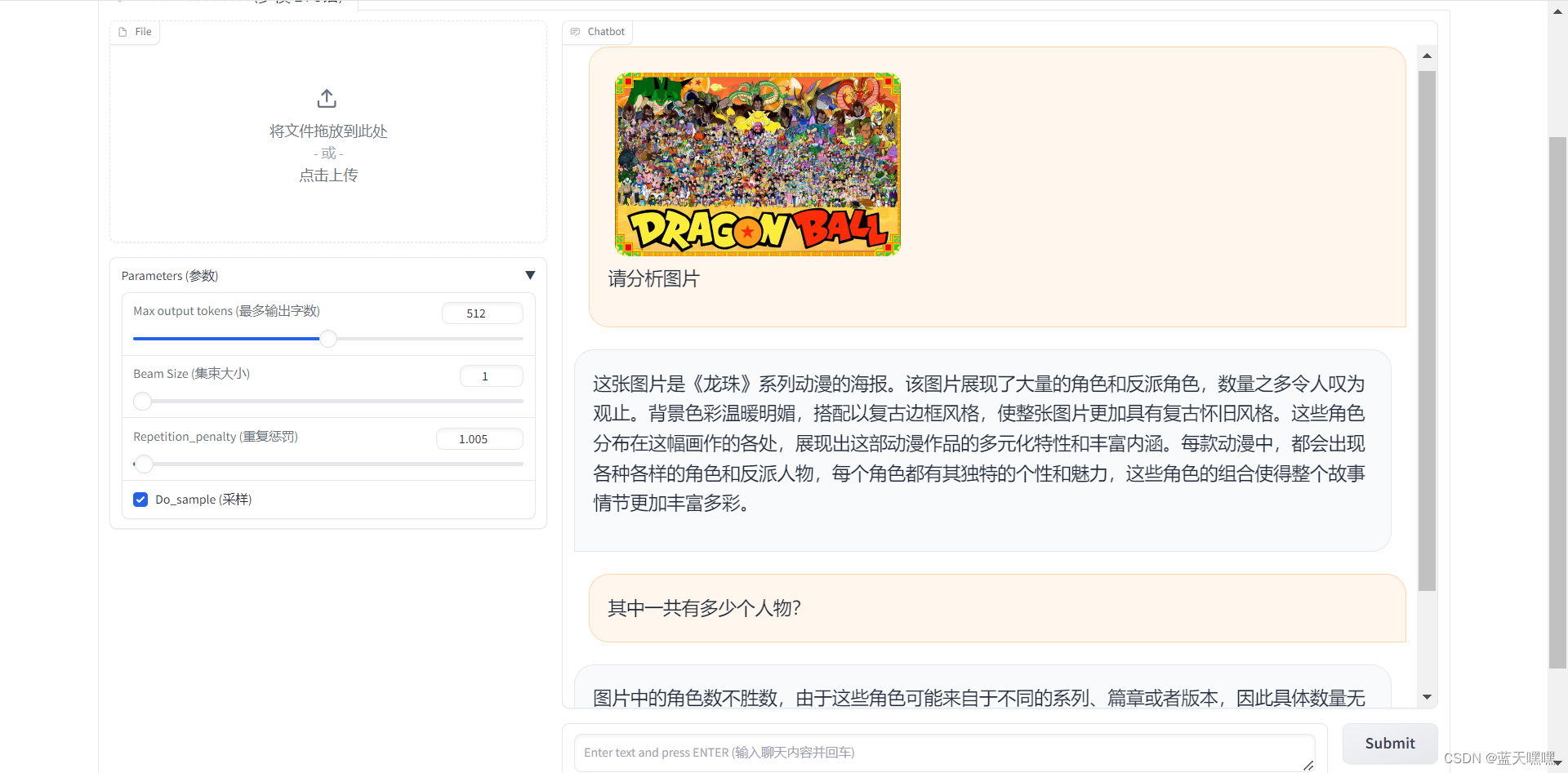Click the 将文件拖放到此处 drop zone text
Image resolution: width=1568 pixels, height=773 pixels.
(x=328, y=131)
